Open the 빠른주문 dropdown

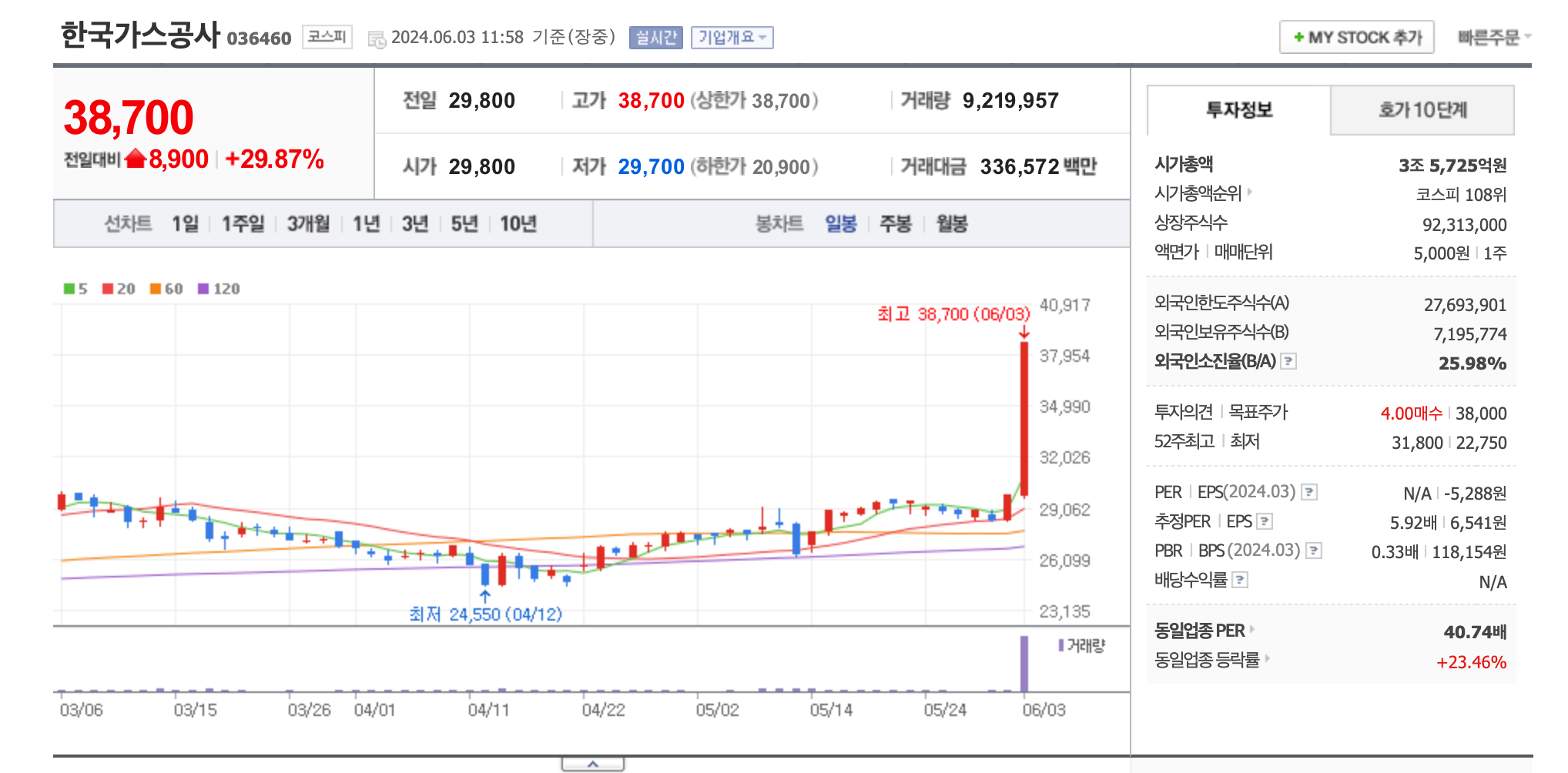1494,37
